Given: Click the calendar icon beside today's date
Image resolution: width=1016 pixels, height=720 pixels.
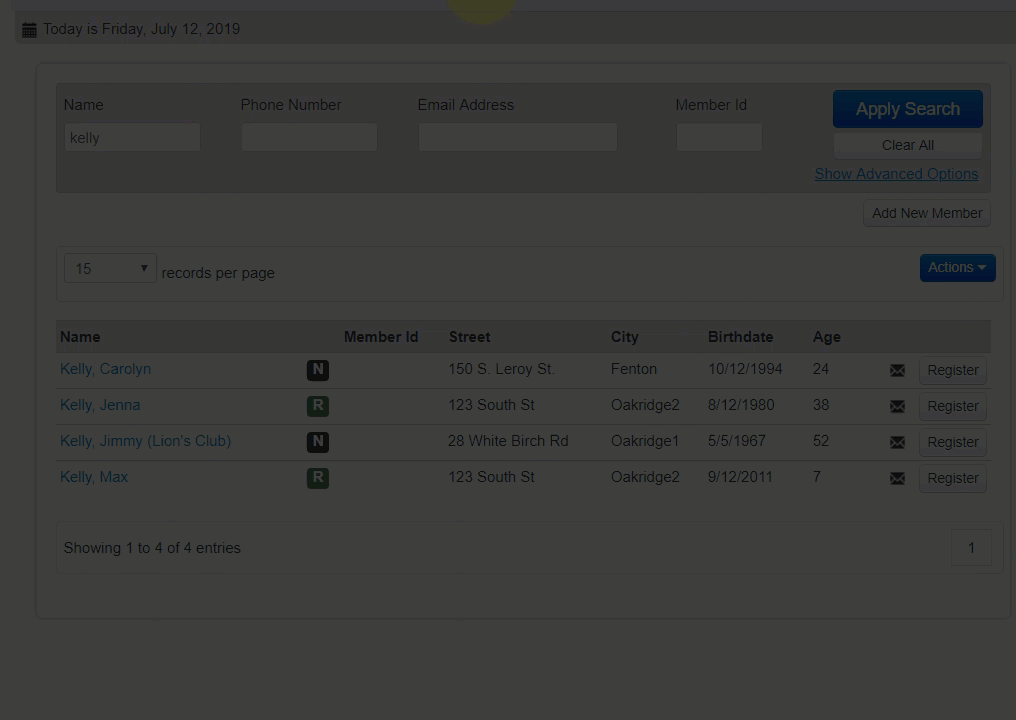Looking at the screenshot, I should [x=29, y=29].
